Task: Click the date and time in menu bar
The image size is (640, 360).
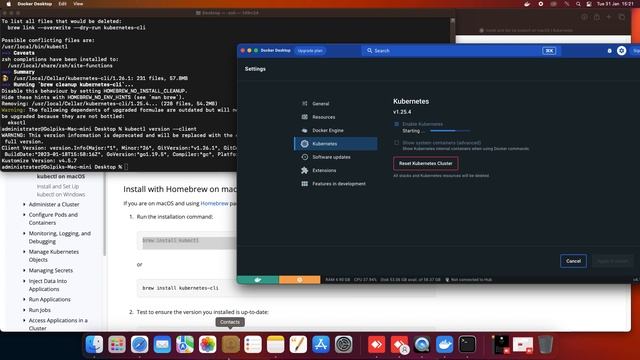Action: [x=616, y=4]
